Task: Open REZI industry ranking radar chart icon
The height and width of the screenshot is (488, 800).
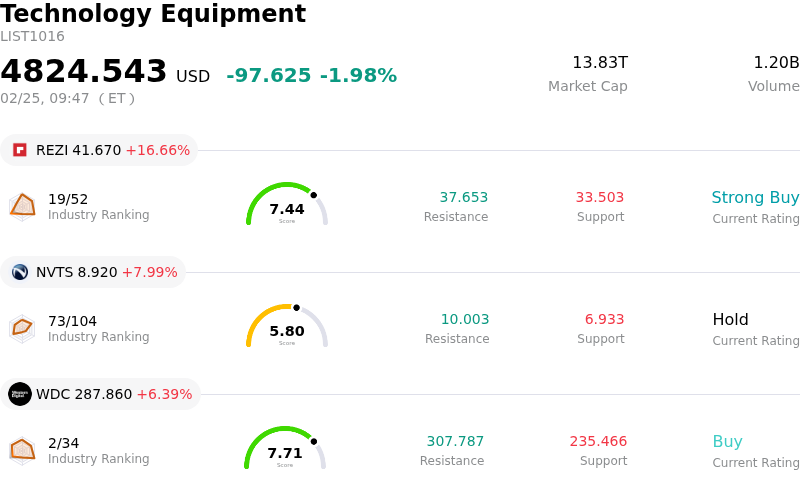Action: pyautogui.click(x=22, y=206)
